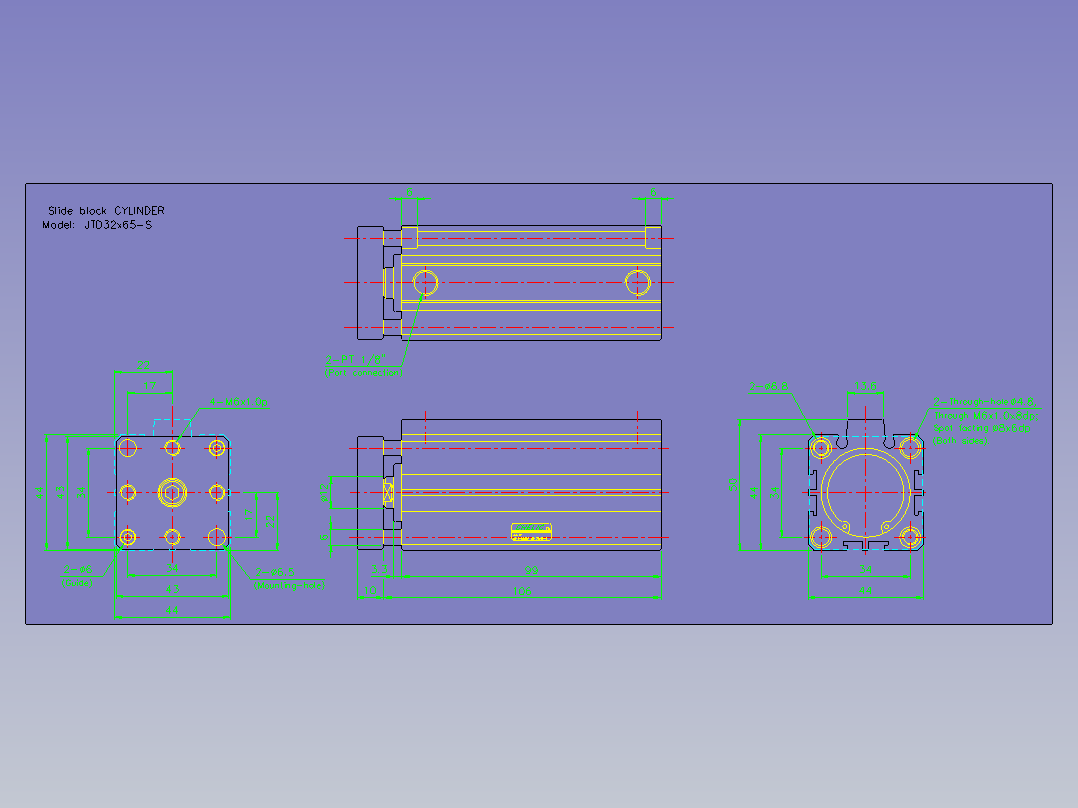Image resolution: width=1078 pixels, height=808 pixels.
Task: Click the '10' end plate thickness dimension
Action: point(371,591)
